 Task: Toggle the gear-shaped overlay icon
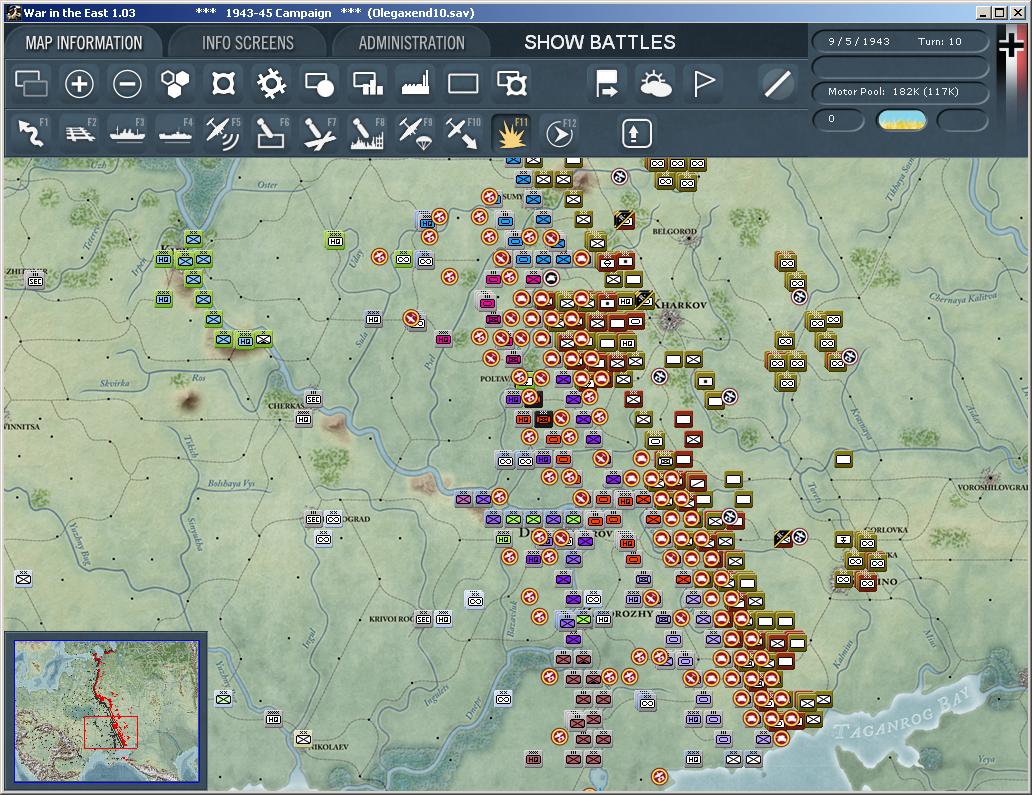click(x=271, y=84)
